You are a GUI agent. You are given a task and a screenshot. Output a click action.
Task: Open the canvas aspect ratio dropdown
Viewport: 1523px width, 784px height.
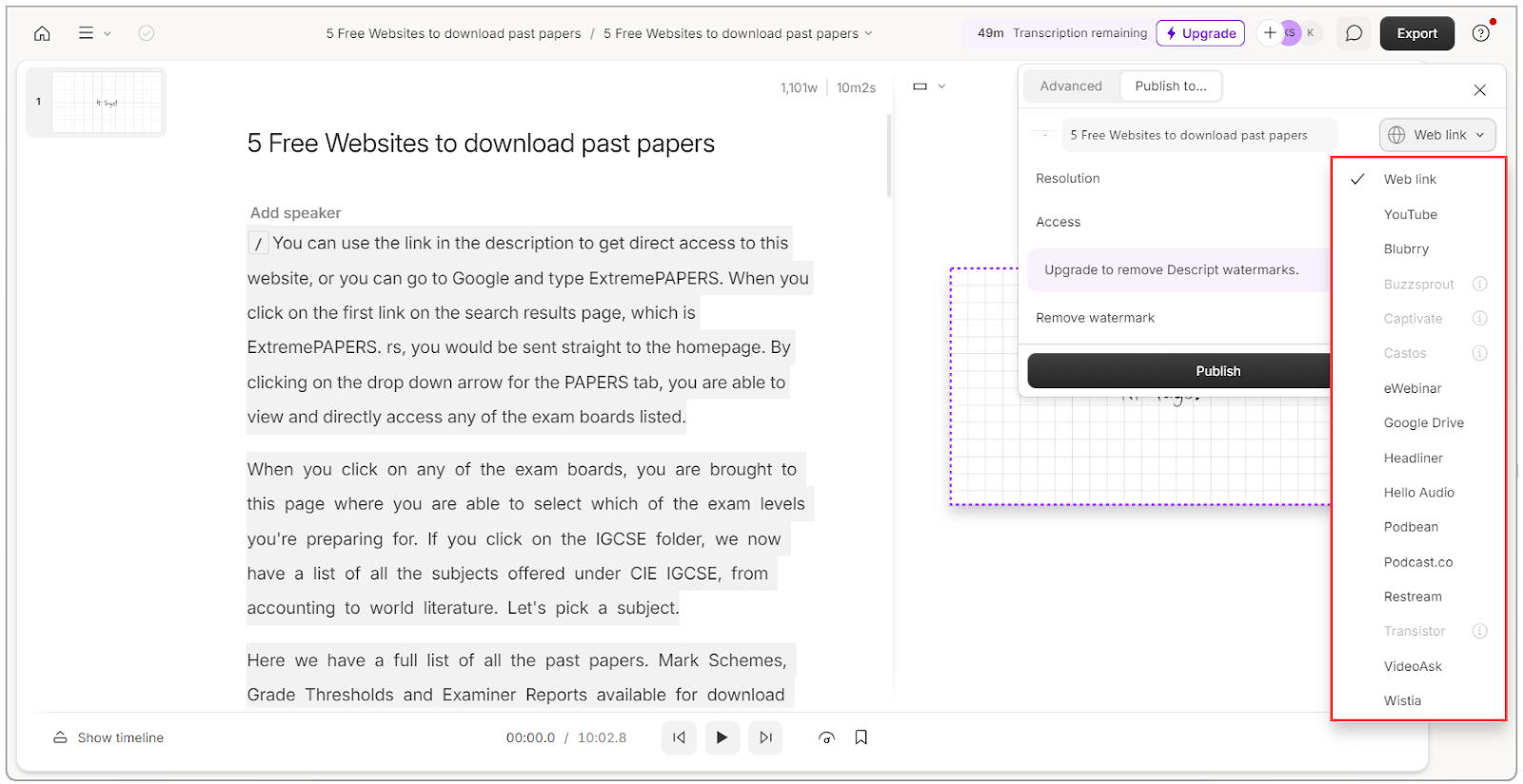tap(929, 87)
